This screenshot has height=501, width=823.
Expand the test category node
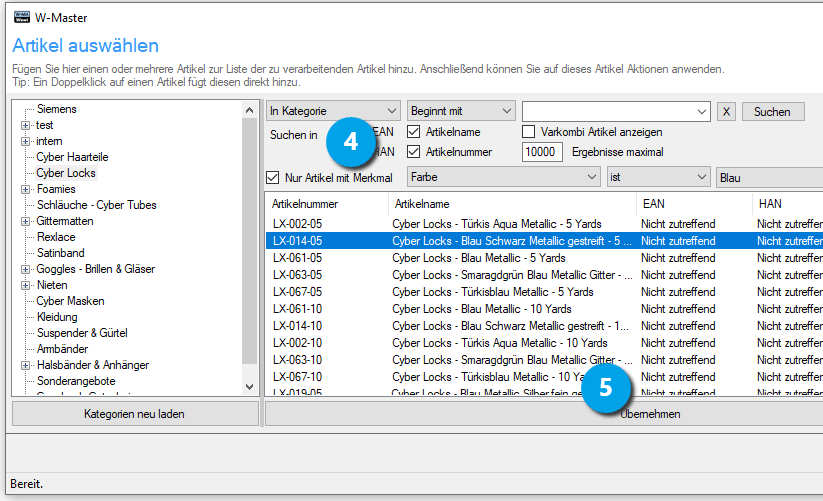pyautogui.click(x=25, y=125)
